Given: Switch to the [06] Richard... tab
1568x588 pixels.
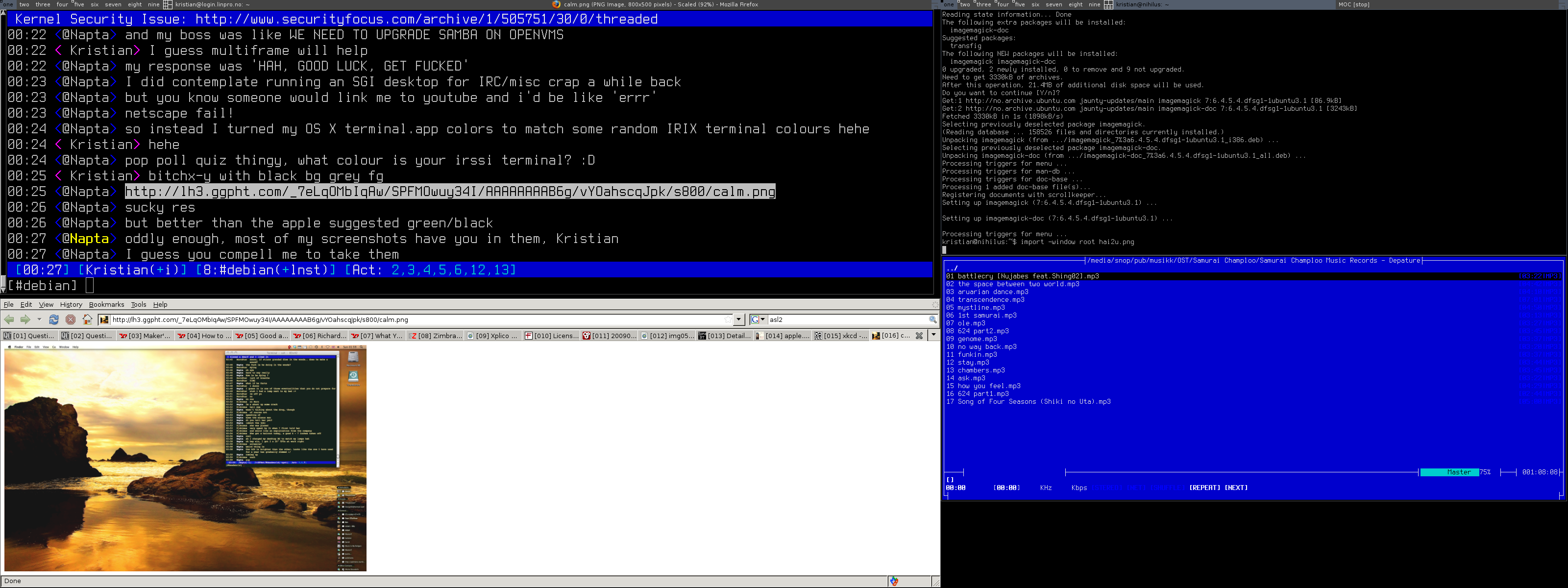Looking at the screenshot, I should pyautogui.click(x=319, y=335).
